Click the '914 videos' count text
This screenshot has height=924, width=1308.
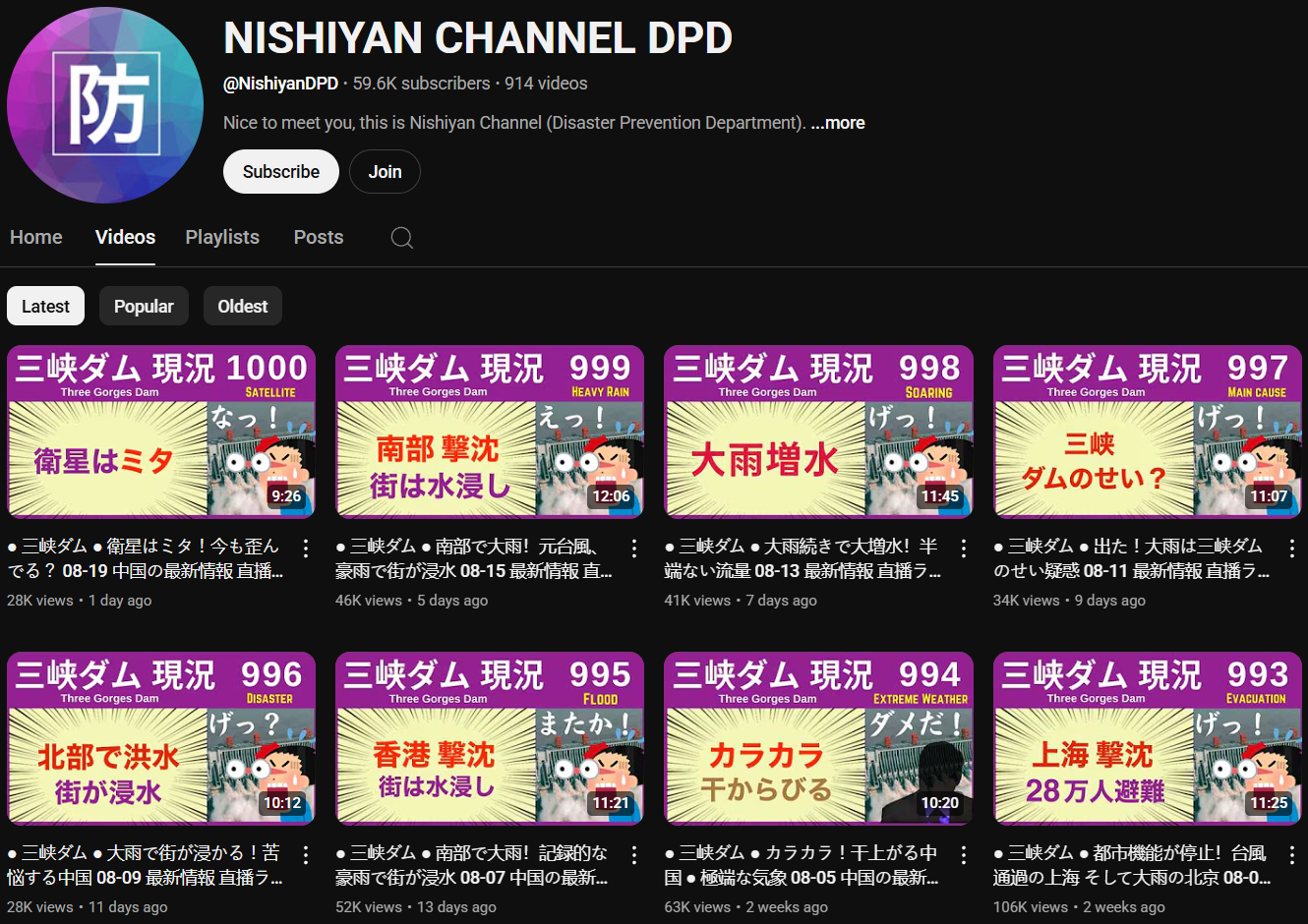[546, 84]
